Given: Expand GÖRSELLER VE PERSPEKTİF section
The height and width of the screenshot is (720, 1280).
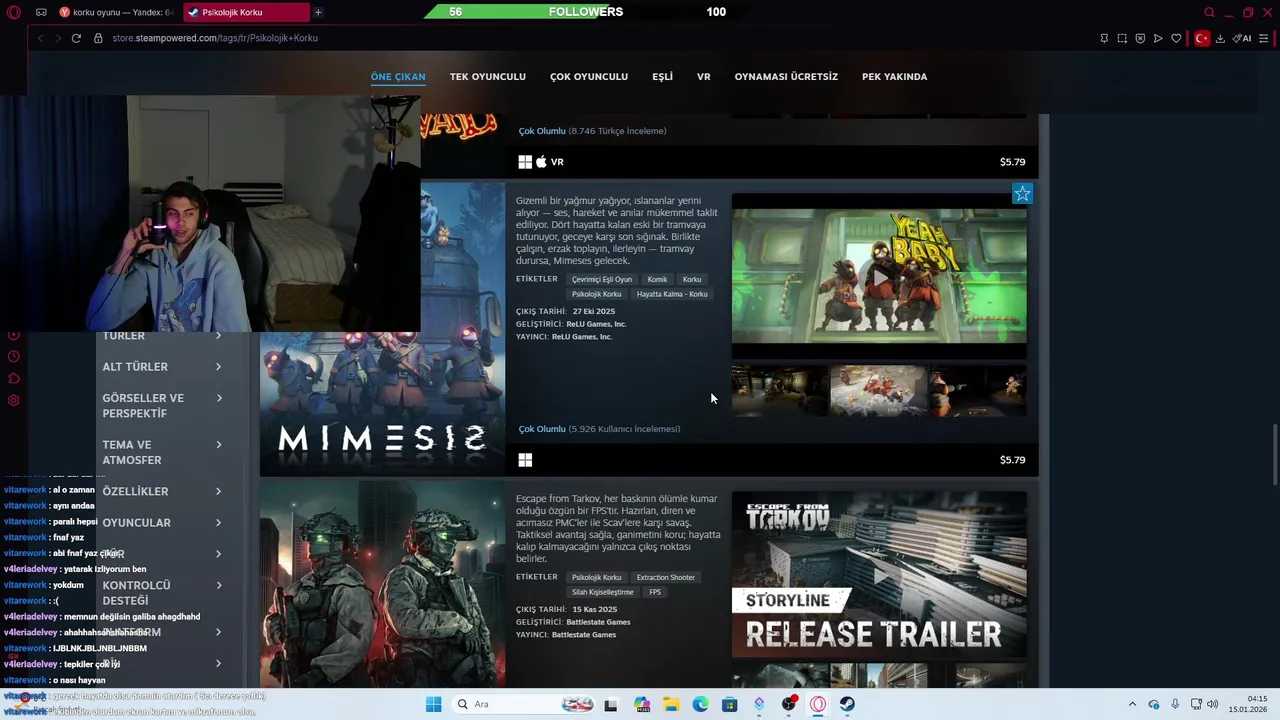Looking at the screenshot, I should coord(162,405).
